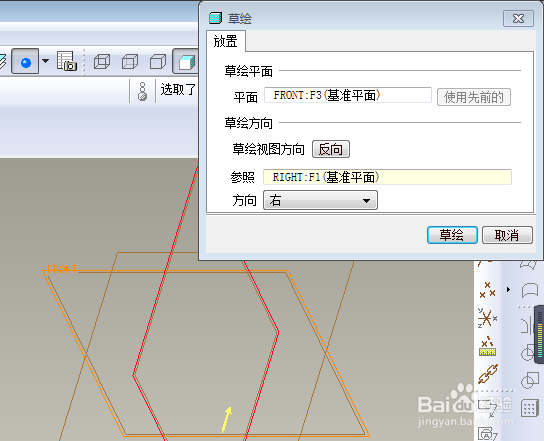Click the boxed A annotation feature icon
The image size is (544, 441).
click(487, 434)
